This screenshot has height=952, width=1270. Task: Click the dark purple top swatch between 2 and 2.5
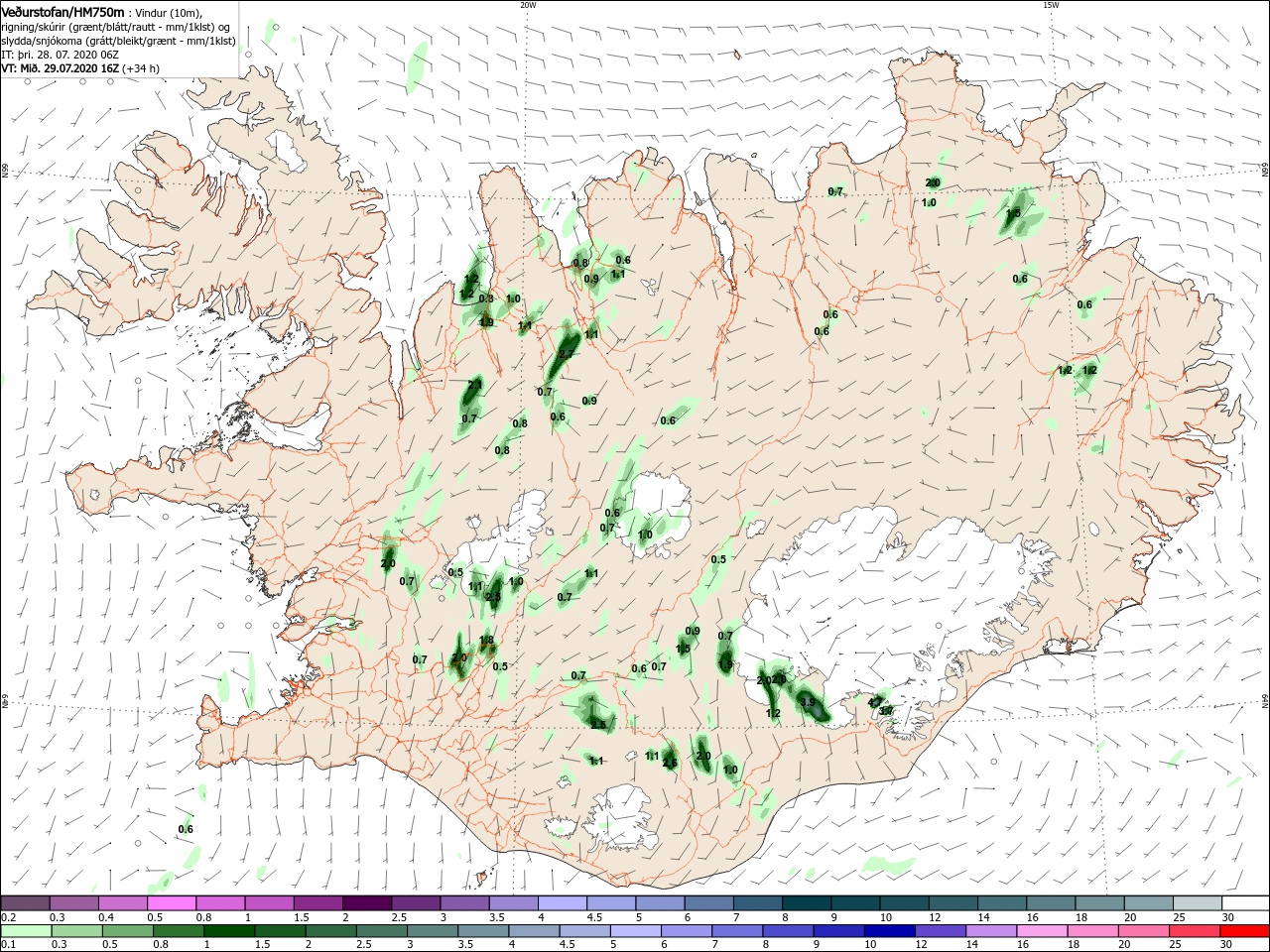366,903
